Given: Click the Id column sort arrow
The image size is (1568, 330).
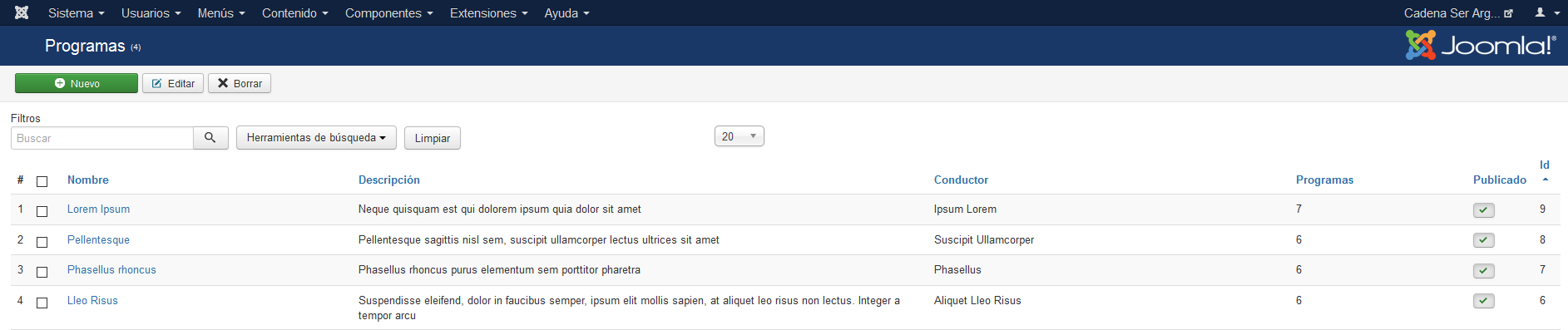Looking at the screenshot, I should pos(1545,180).
